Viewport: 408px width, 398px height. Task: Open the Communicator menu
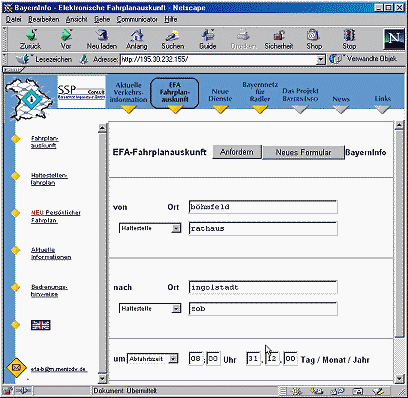tap(137, 19)
